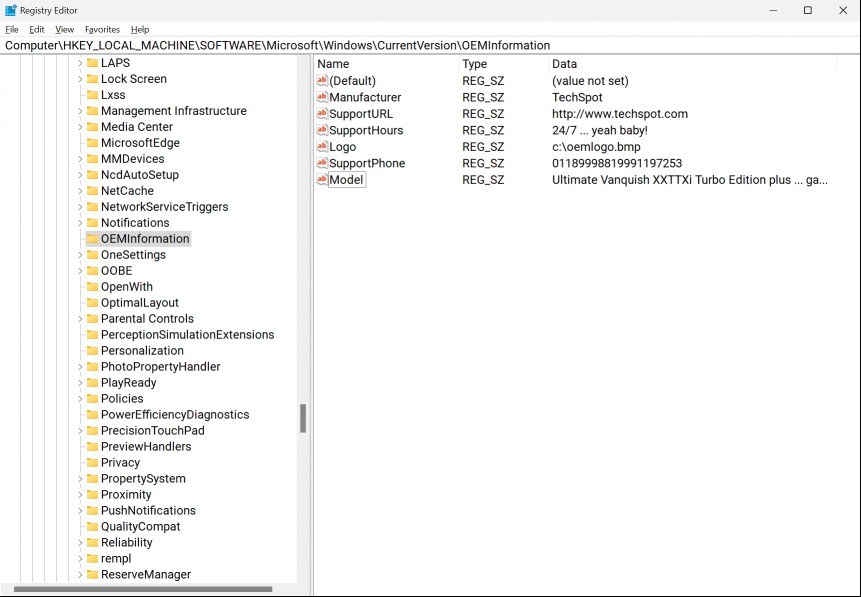Expand the ReserveManager key
Image resolution: width=861 pixels, height=597 pixels.
pyautogui.click(x=80, y=574)
